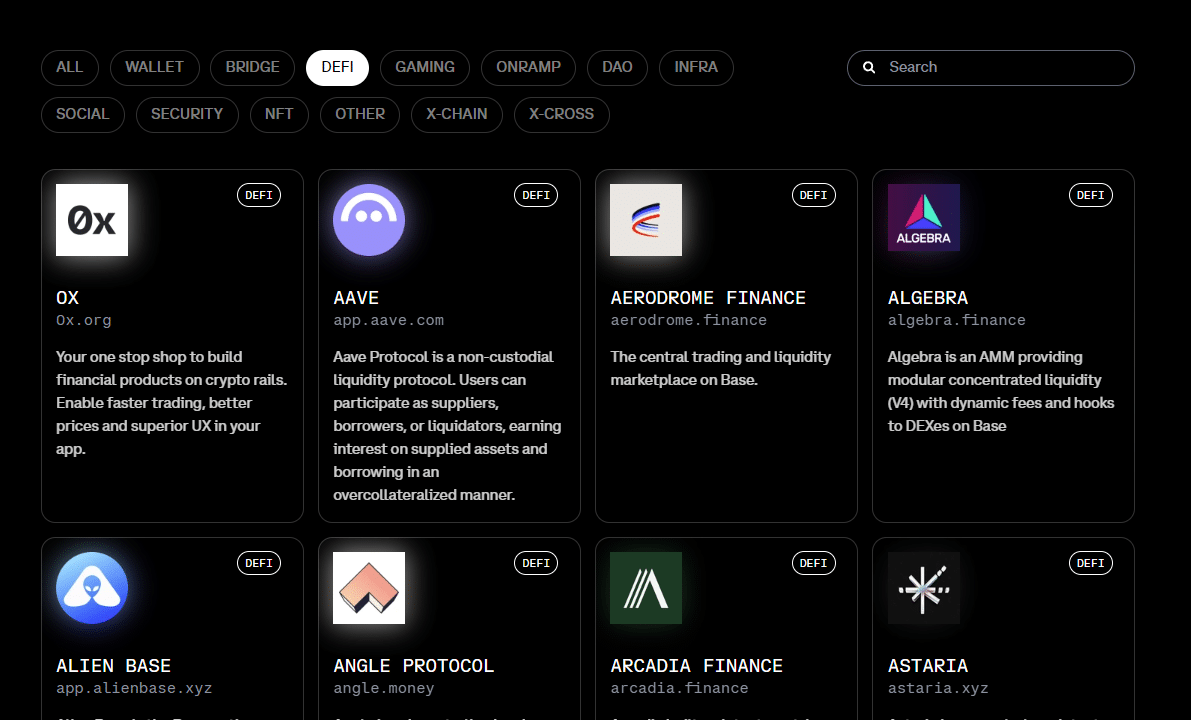Click the 0x logo icon
Viewport: 1191px width, 720px height.
pos(91,219)
